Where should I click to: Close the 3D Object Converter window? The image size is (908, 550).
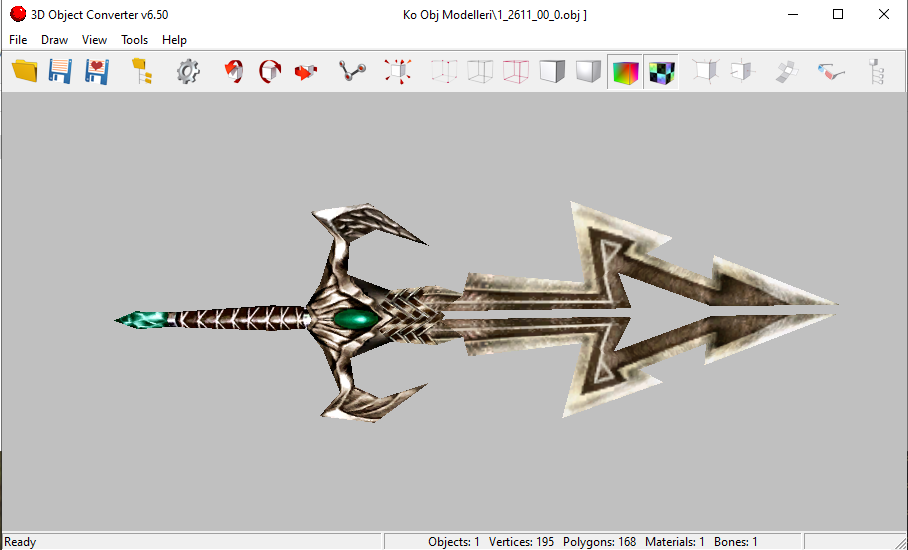pyautogui.click(x=884, y=14)
